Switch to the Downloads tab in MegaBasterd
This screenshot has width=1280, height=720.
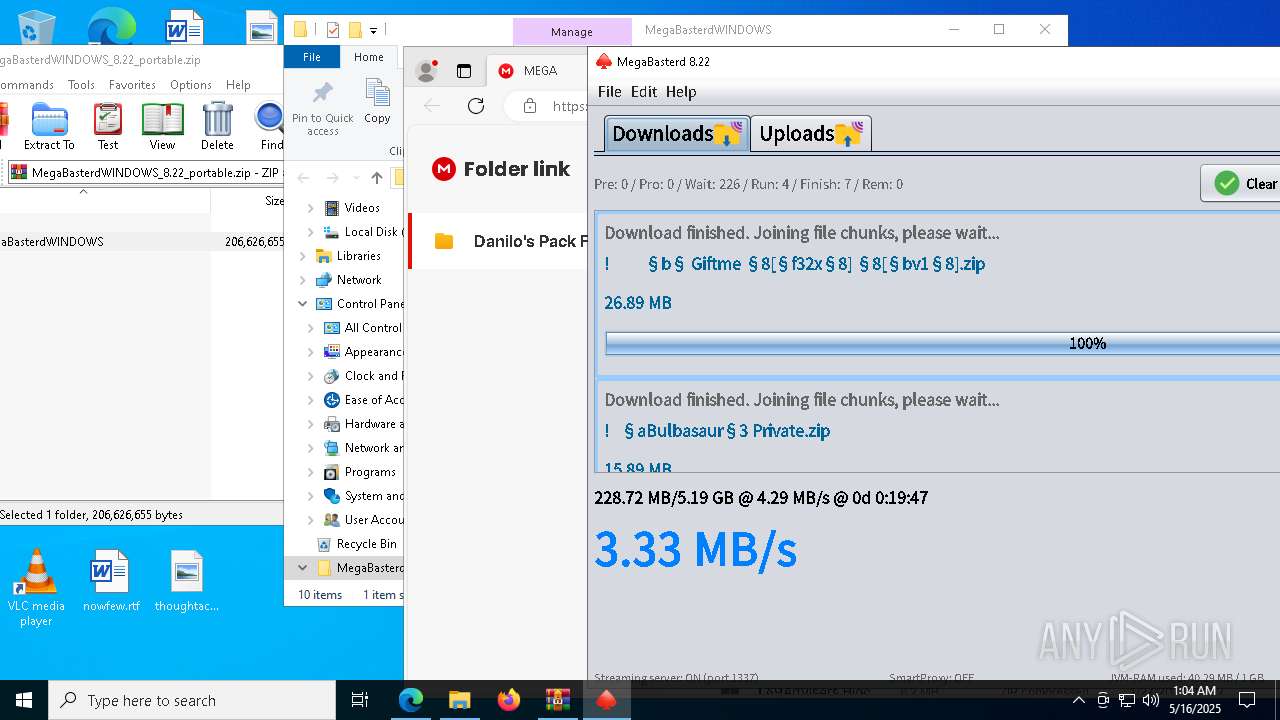click(676, 134)
